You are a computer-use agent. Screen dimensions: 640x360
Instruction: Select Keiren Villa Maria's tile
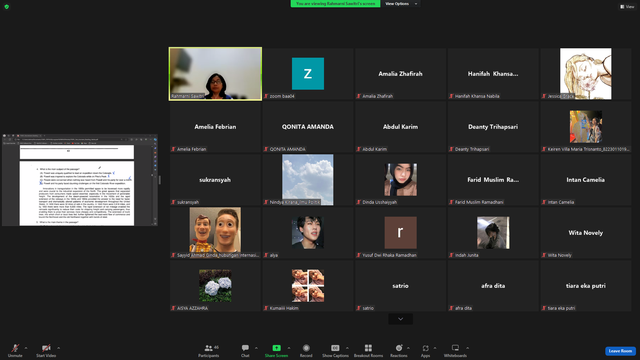[x=586, y=127]
